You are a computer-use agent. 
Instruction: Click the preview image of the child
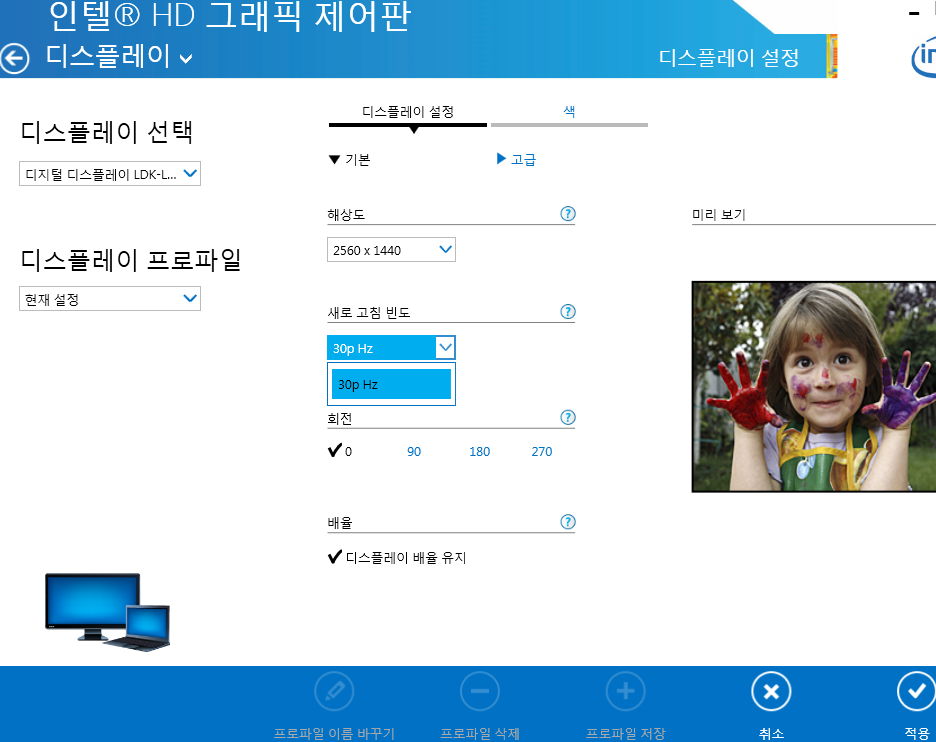[814, 387]
